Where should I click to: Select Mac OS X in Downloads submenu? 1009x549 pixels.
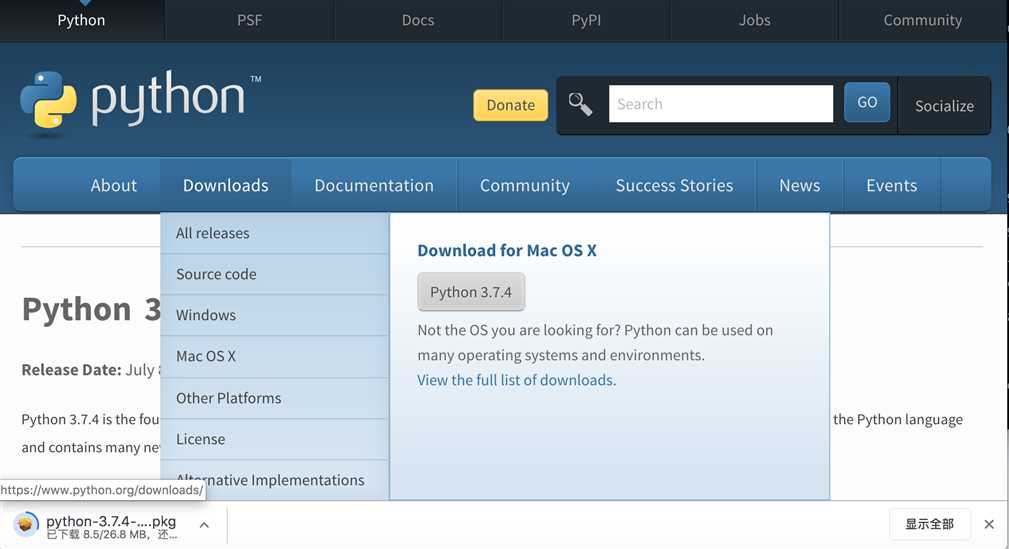pos(275,357)
